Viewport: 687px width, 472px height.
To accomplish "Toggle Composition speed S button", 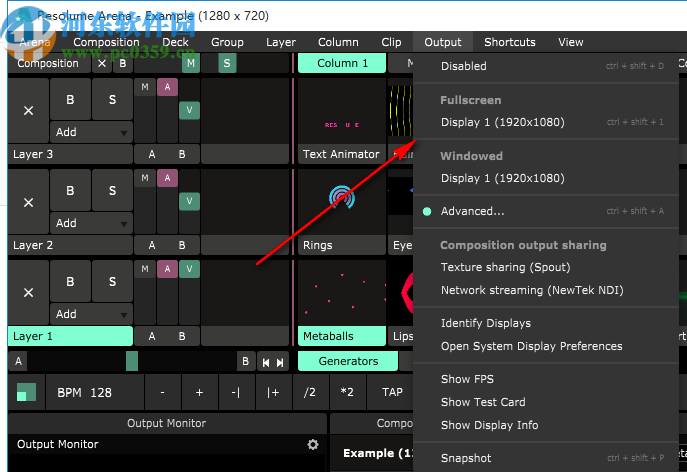I will coord(227,64).
